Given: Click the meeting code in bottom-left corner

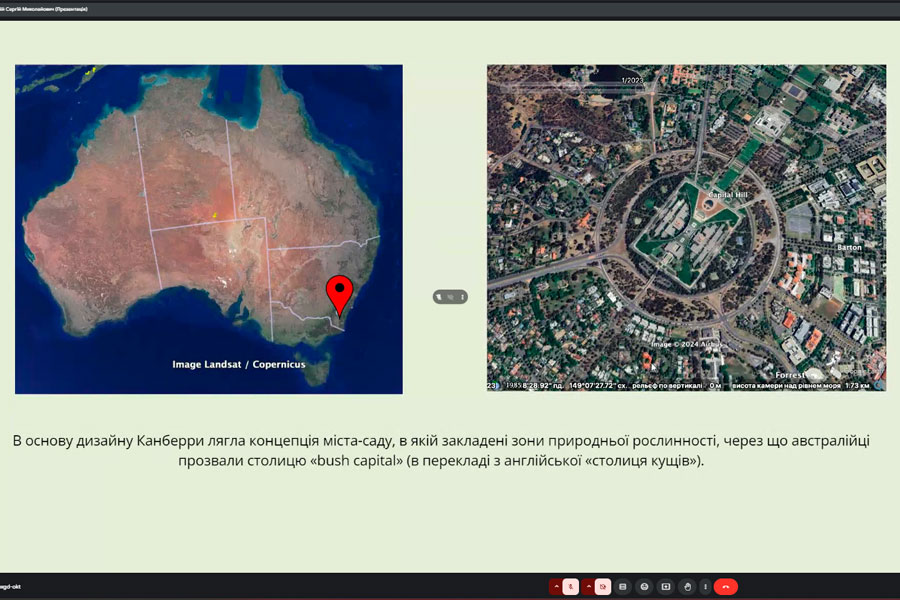Looking at the screenshot, I should [x=12, y=586].
